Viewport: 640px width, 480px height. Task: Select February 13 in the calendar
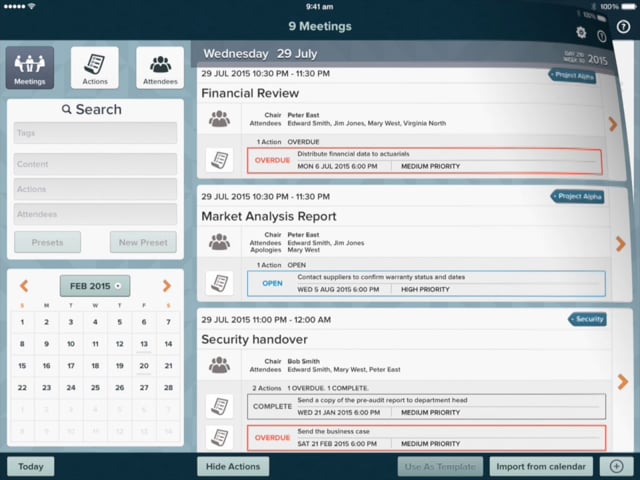(x=144, y=344)
